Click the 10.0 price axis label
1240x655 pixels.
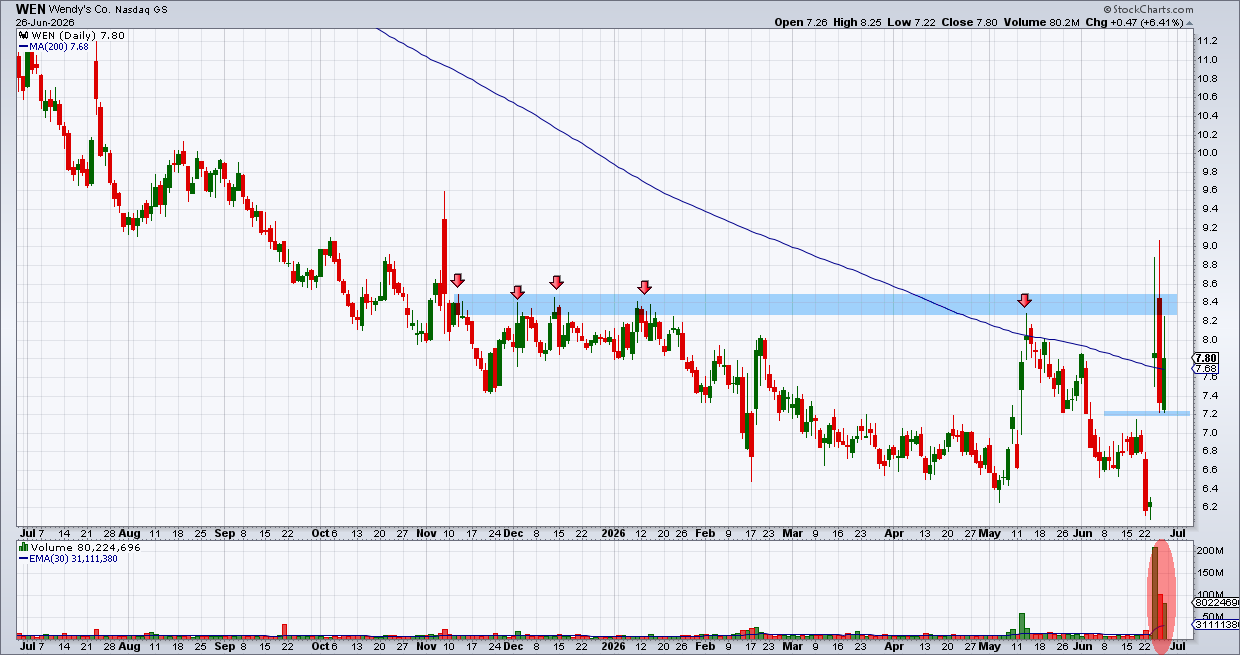pyautogui.click(x=1207, y=153)
